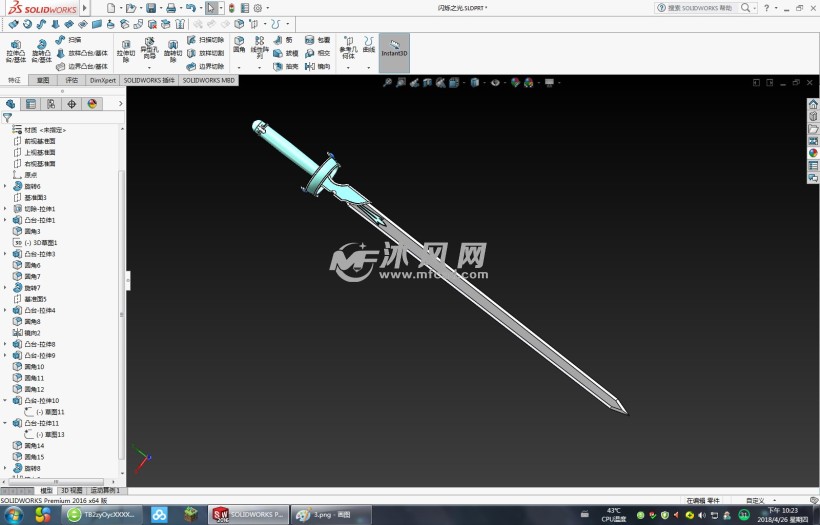Screen dimensions: 820x525
Task: Expand the 旋转6 feature in tree
Action: click(x=5, y=186)
